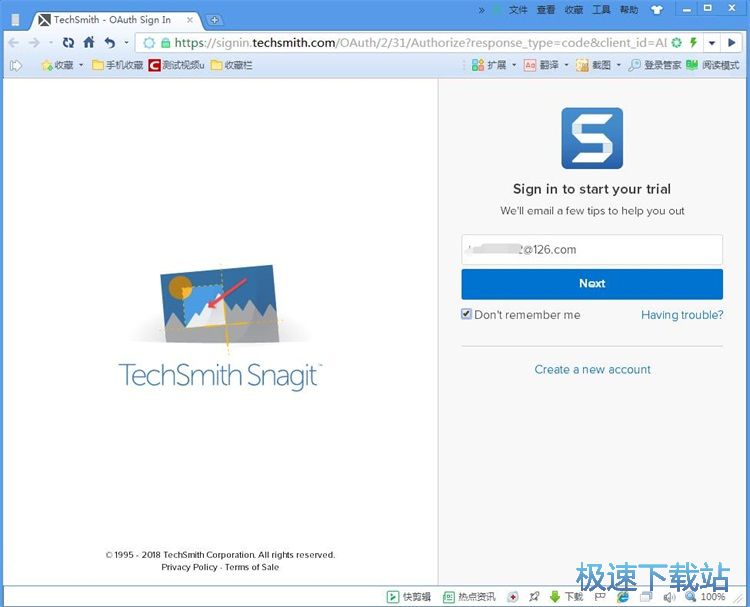750x607 pixels.
Task: Open the 收藏栏 bookmark folder
Action: click(x=232, y=65)
